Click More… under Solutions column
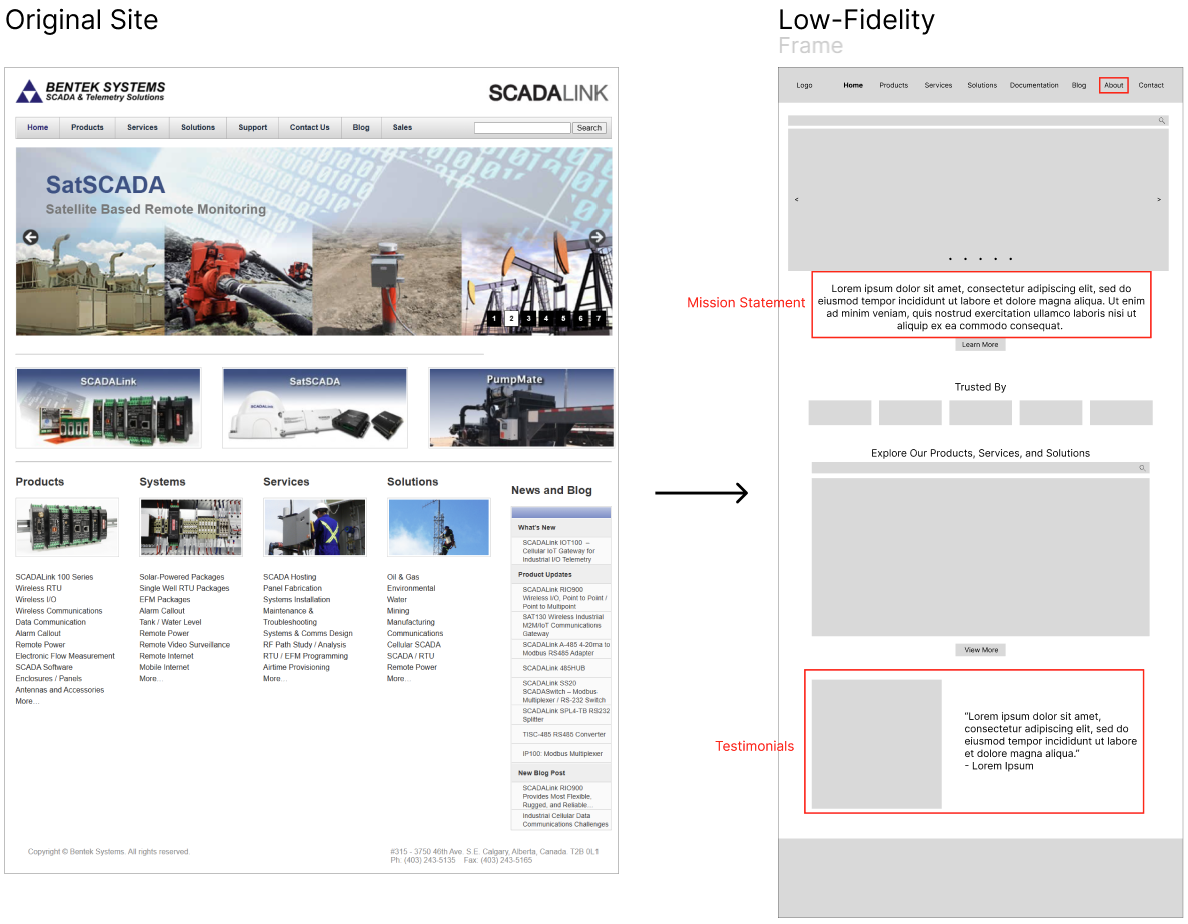 point(398,679)
